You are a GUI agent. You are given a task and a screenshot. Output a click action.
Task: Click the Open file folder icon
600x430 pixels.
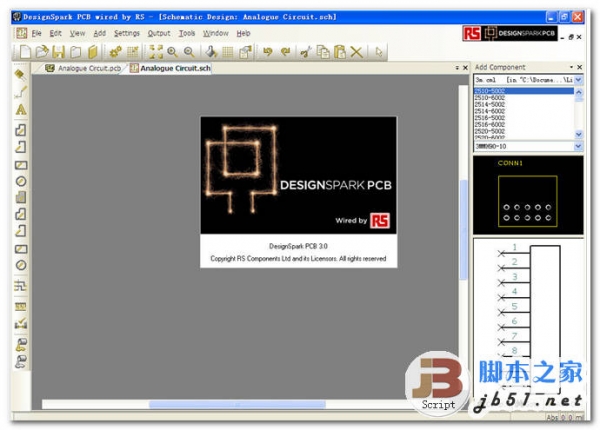(42, 52)
